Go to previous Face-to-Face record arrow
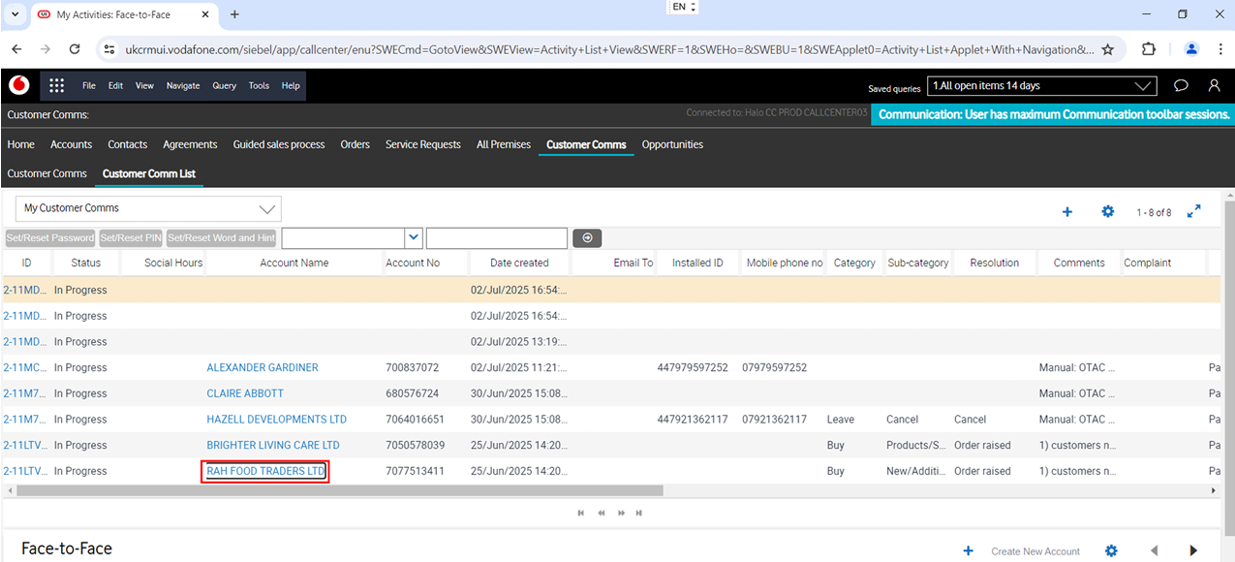The height and width of the screenshot is (562, 1235). click(x=1154, y=551)
